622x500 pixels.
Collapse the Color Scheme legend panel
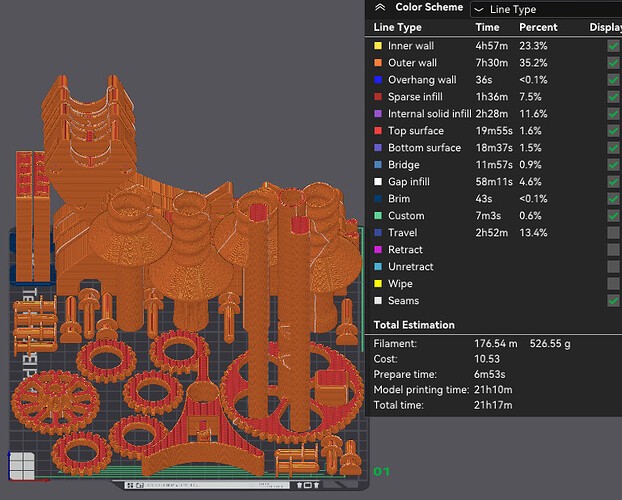(x=379, y=8)
